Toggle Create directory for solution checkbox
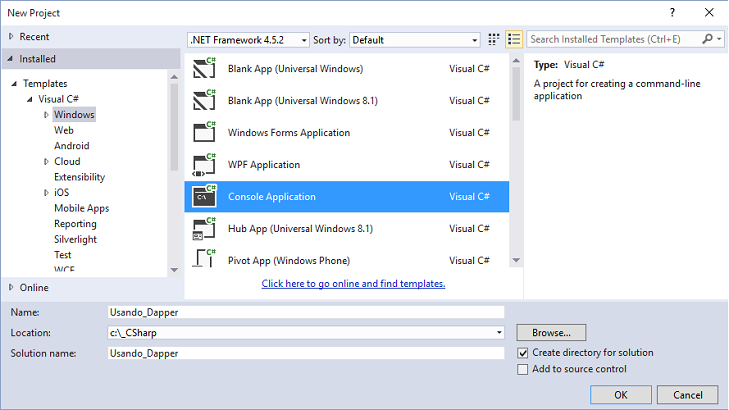The image size is (729, 410). (523, 353)
